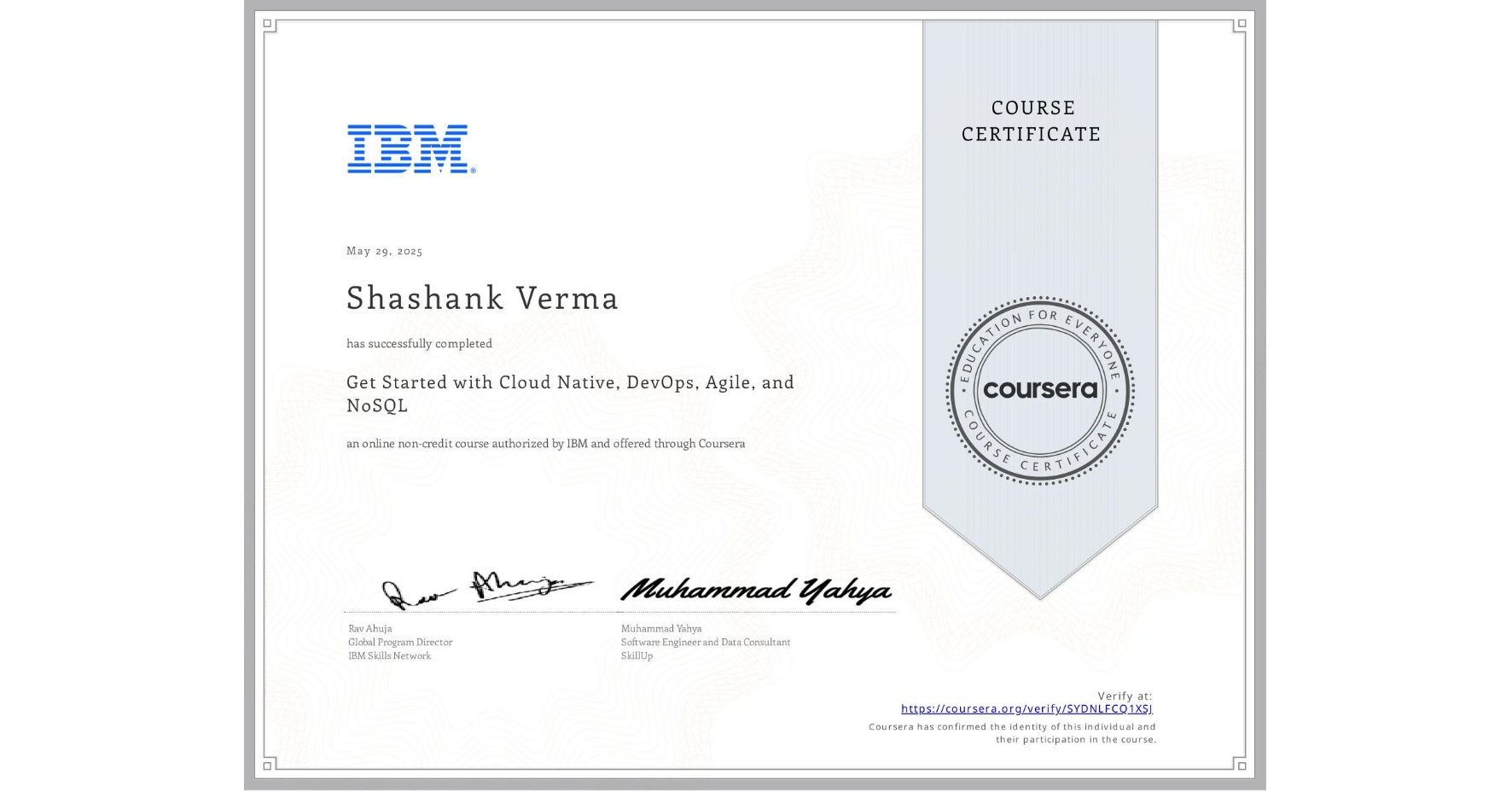Click the 'Verify at:' label text

click(1124, 696)
